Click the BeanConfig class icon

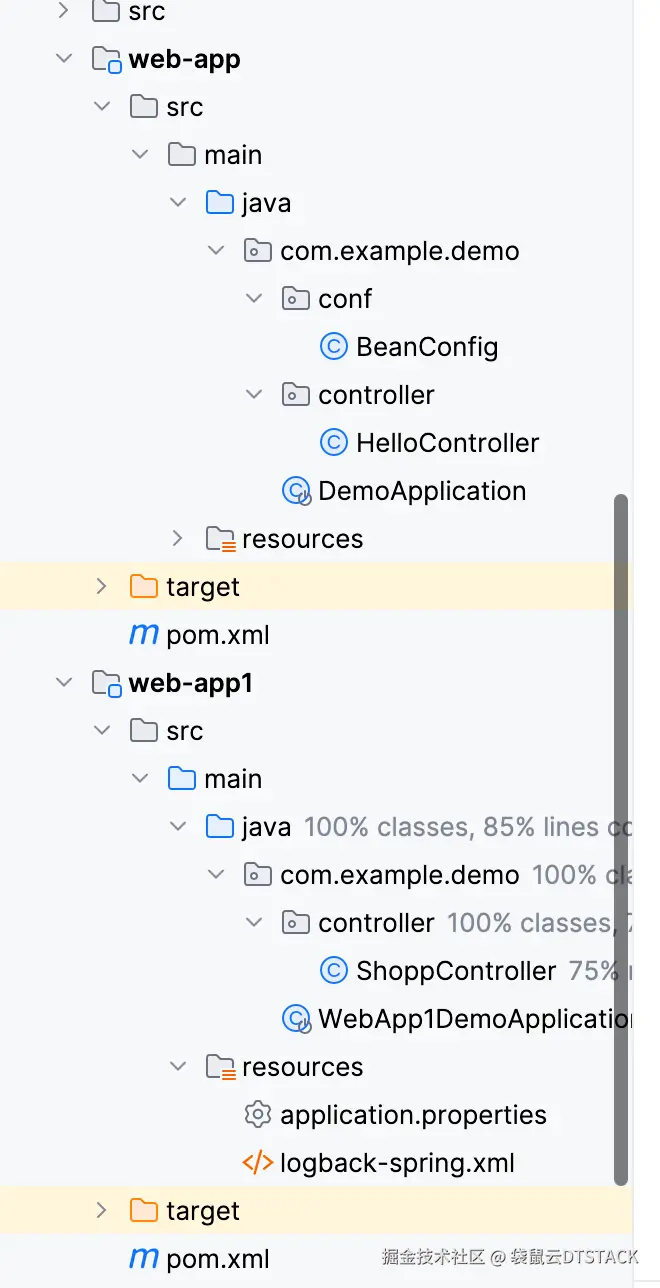[x=333, y=347]
